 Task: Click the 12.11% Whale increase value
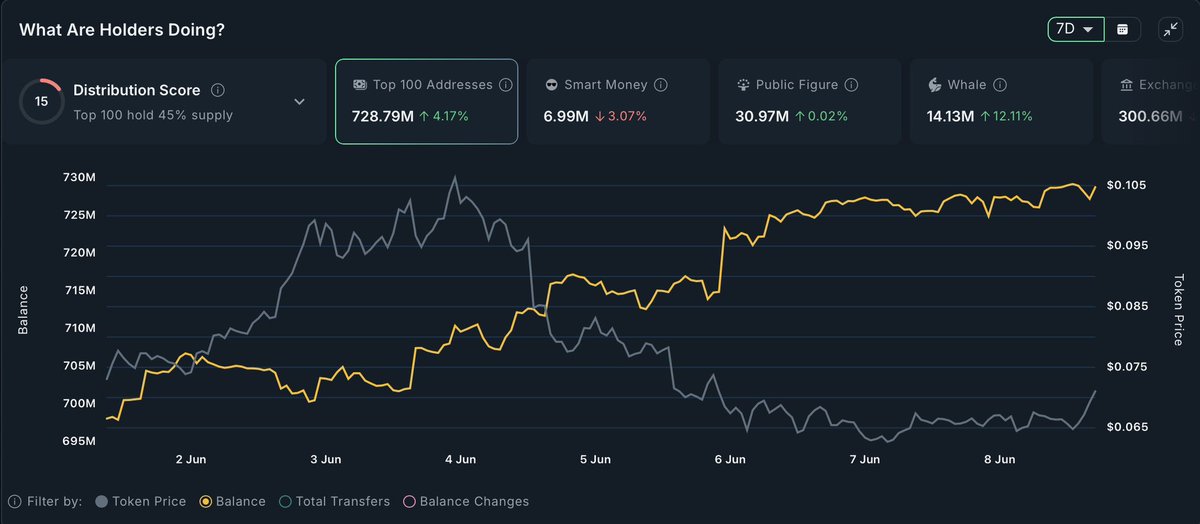point(1011,116)
